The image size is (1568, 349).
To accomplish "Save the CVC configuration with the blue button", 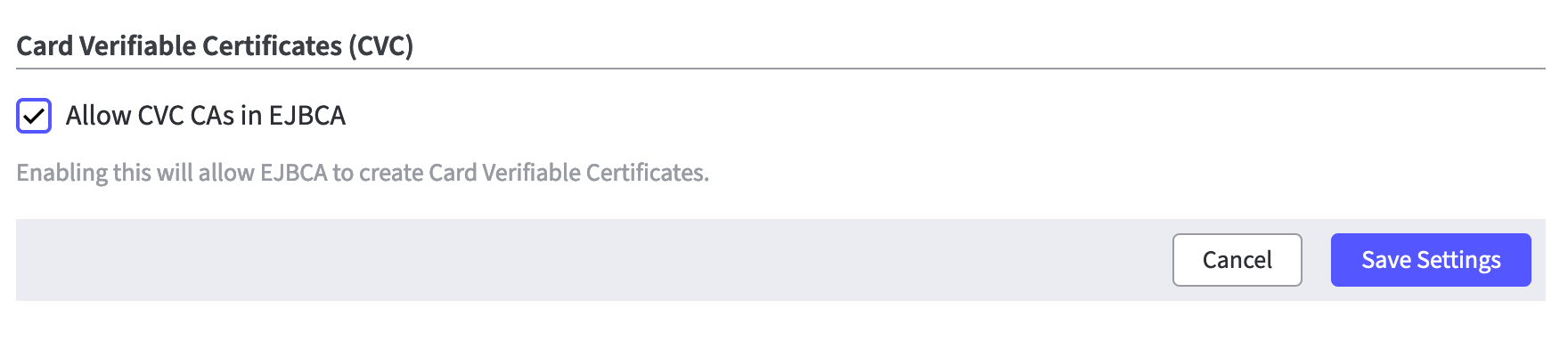I will pos(1431,260).
